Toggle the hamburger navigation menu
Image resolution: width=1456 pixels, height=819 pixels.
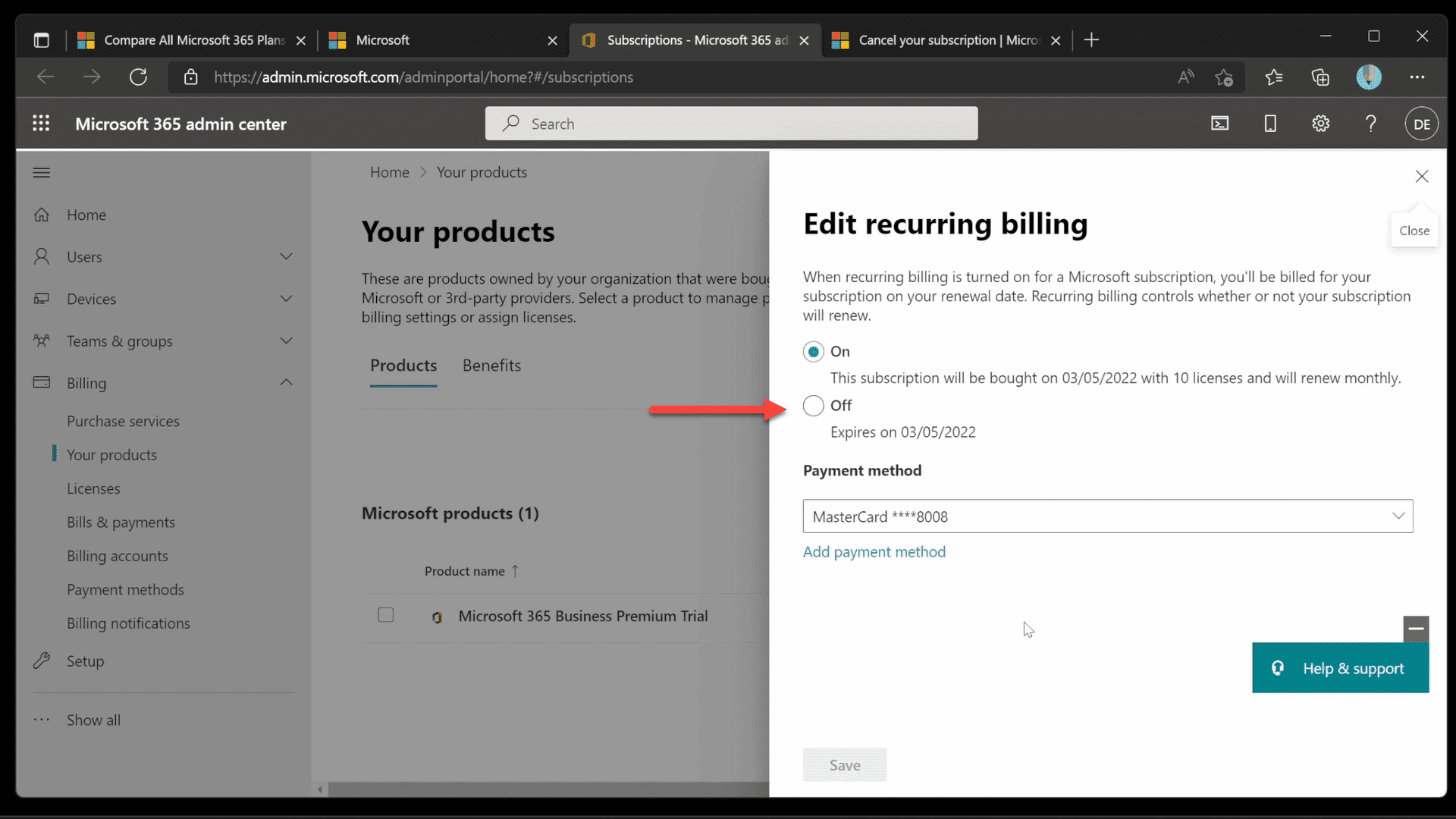pos(42,173)
